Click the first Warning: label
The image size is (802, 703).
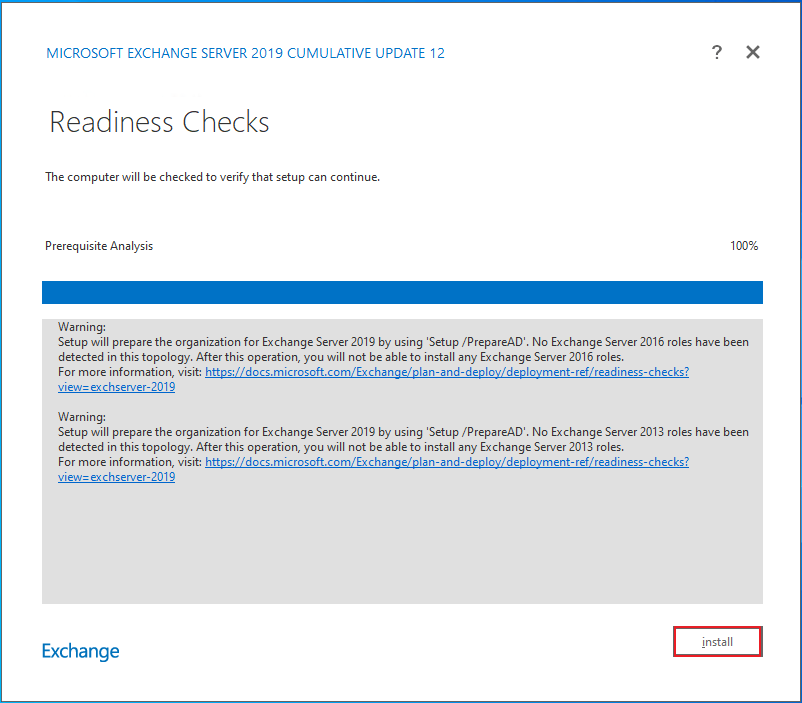(82, 327)
